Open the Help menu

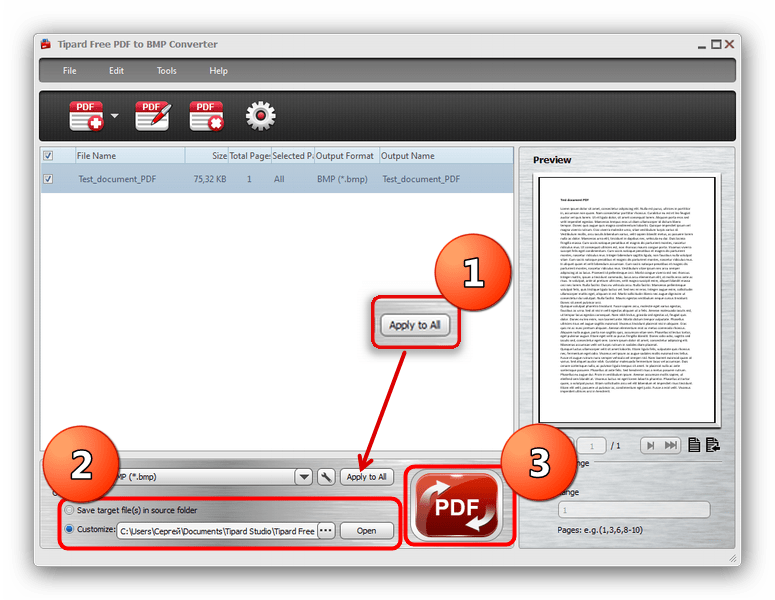(x=218, y=71)
